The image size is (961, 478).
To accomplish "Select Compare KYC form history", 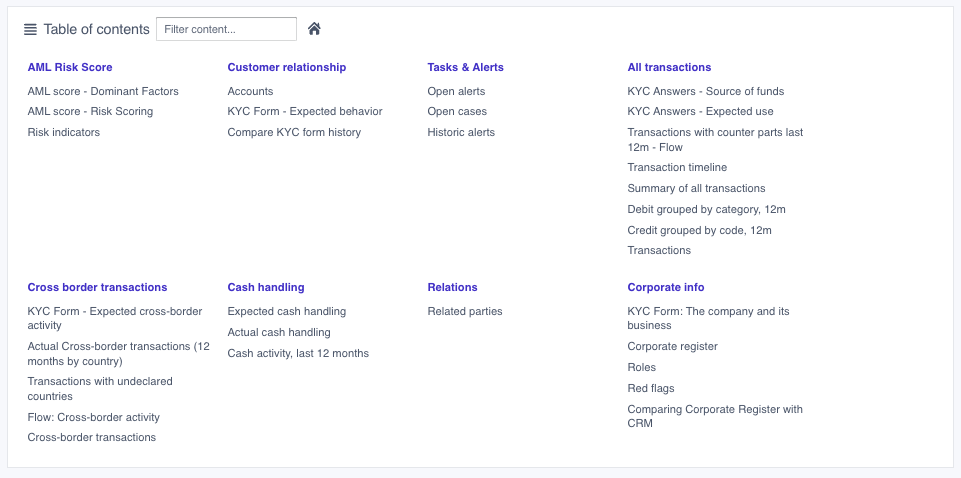I will [294, 132].
